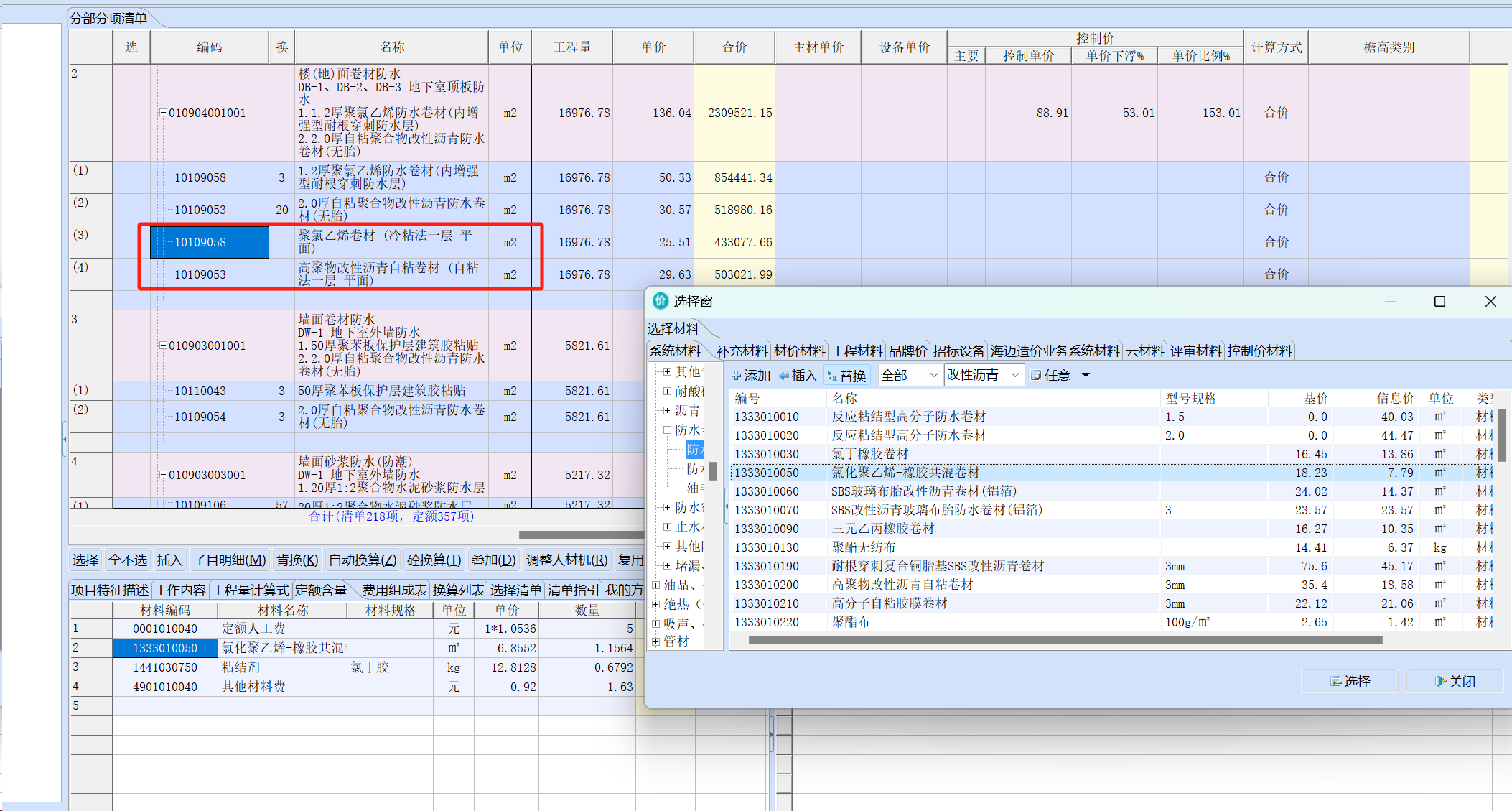Image resolution: width=1512 pixels, height=811 pixels.
Task: Collapse item 010903001001 in the list
Action: [x=163, y=346]
